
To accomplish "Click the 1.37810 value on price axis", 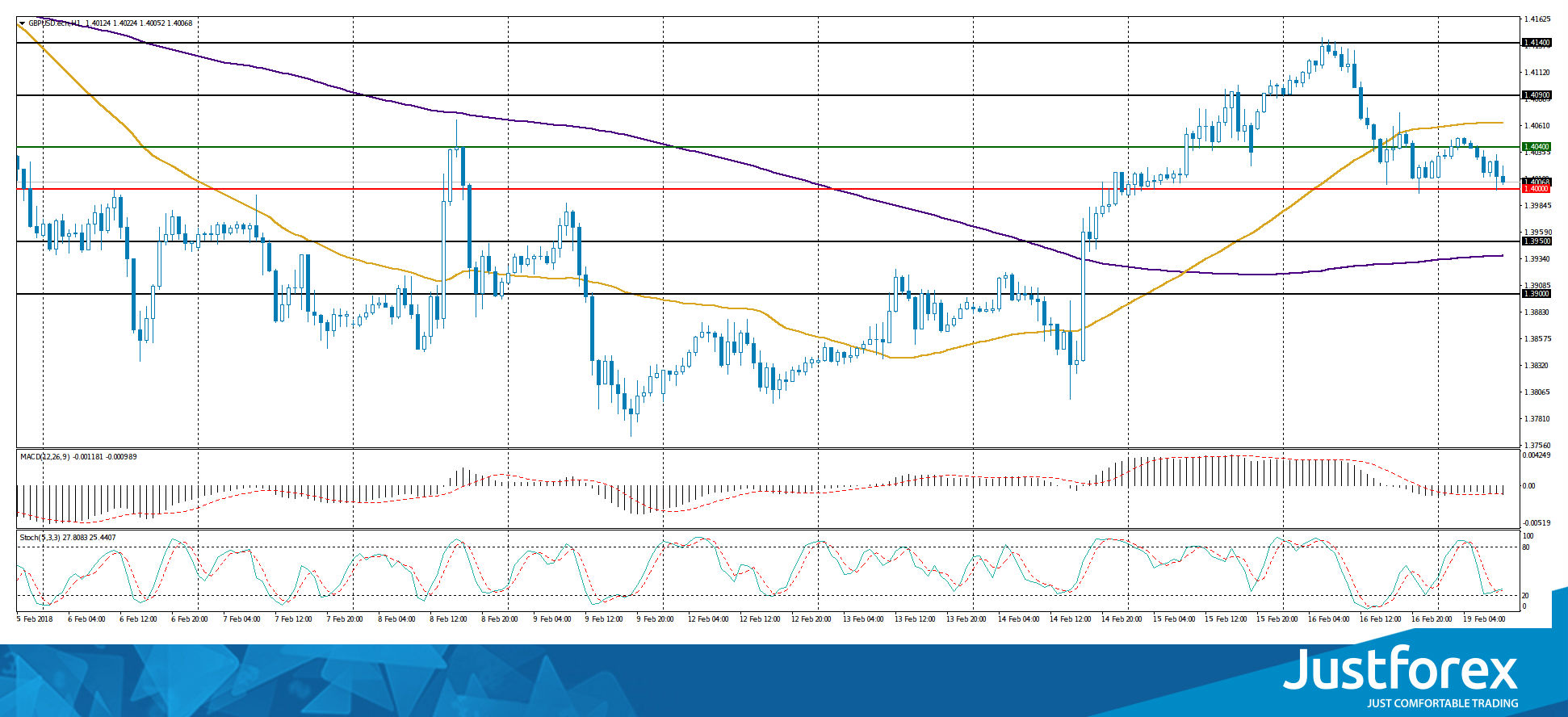I will coord(1537,419).
